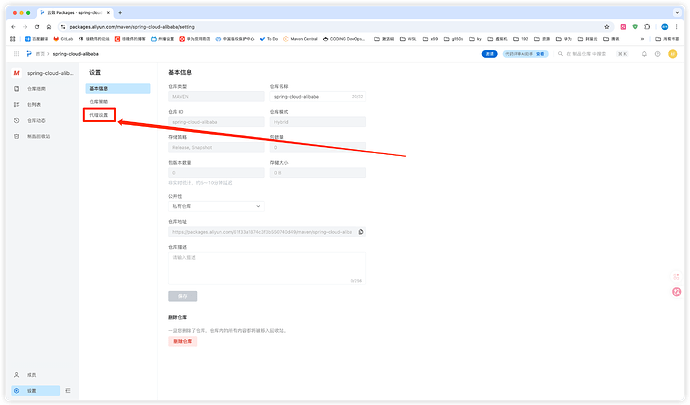The height and width of the screenshot is (405, 690).
Task: Click the Packages logo in the breadcrumb
Action: 29,54
